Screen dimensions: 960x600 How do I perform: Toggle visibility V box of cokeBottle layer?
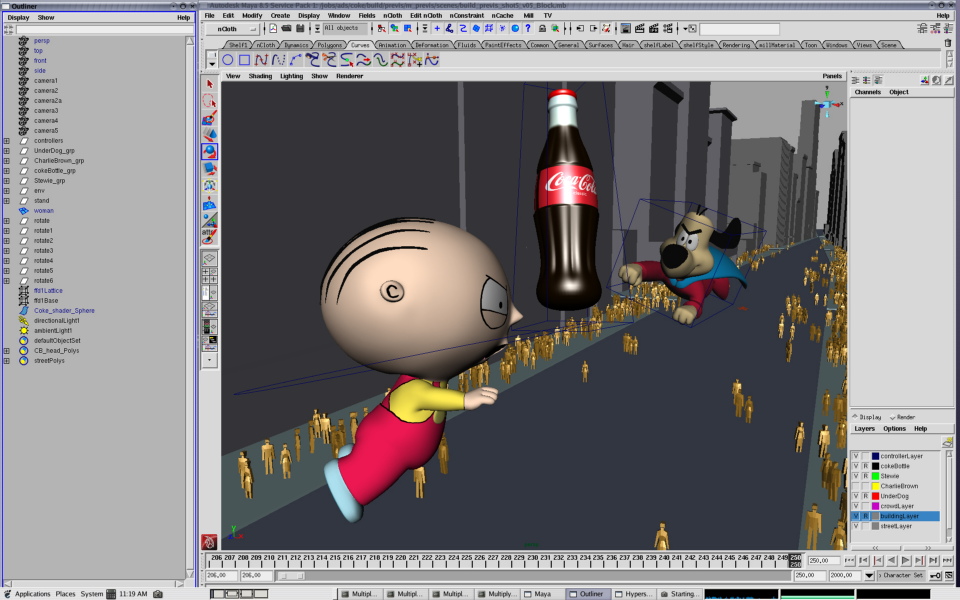click(855, 466)
